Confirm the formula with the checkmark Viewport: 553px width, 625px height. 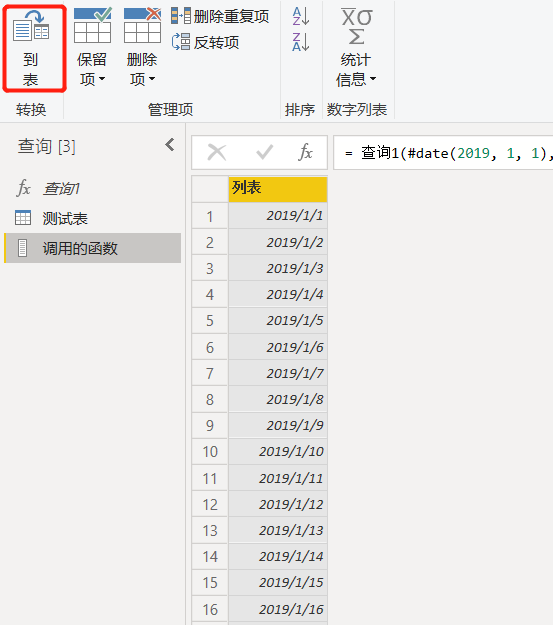point(264,153)
